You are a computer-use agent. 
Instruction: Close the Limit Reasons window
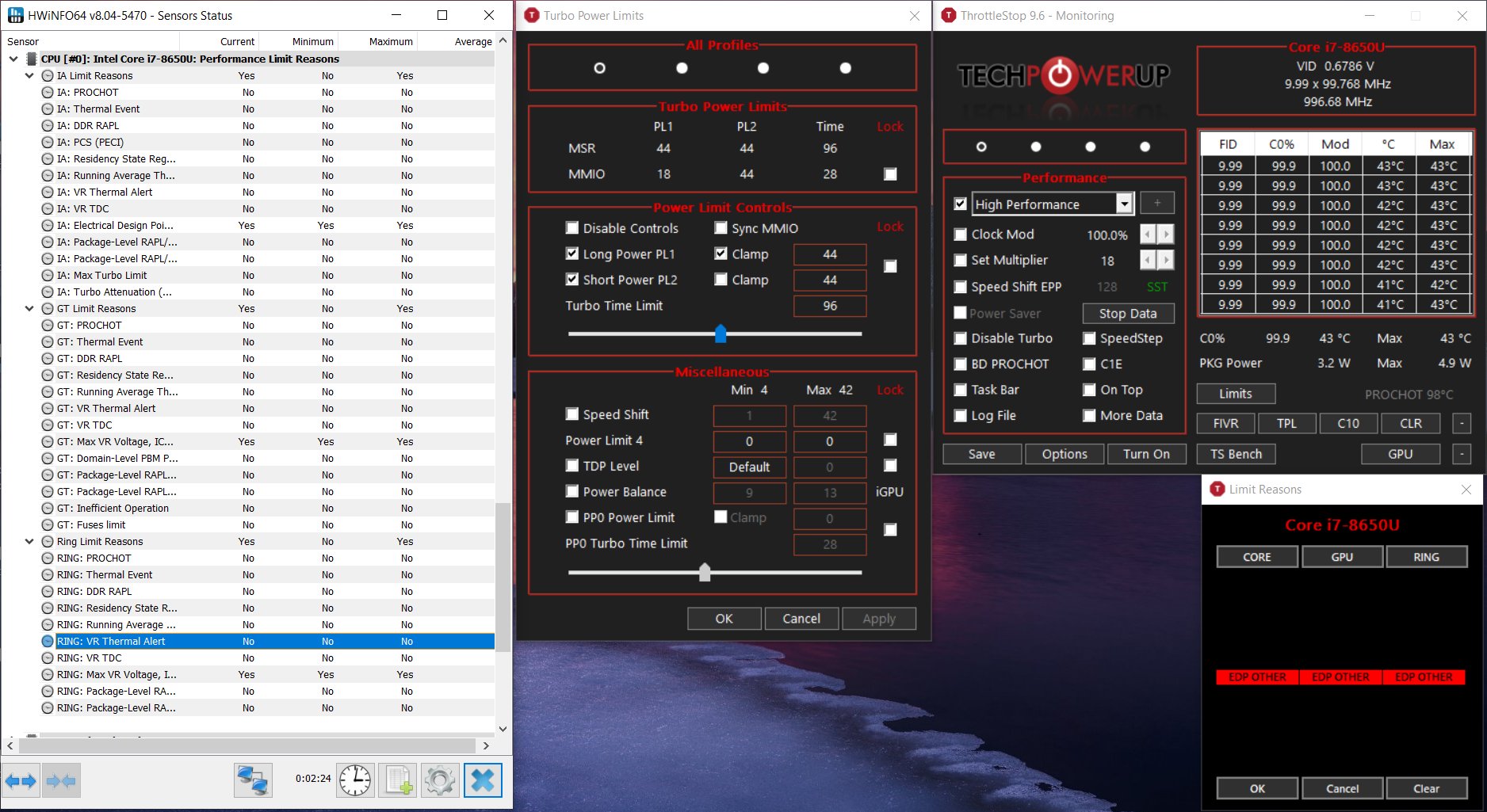coord(1466,490)
